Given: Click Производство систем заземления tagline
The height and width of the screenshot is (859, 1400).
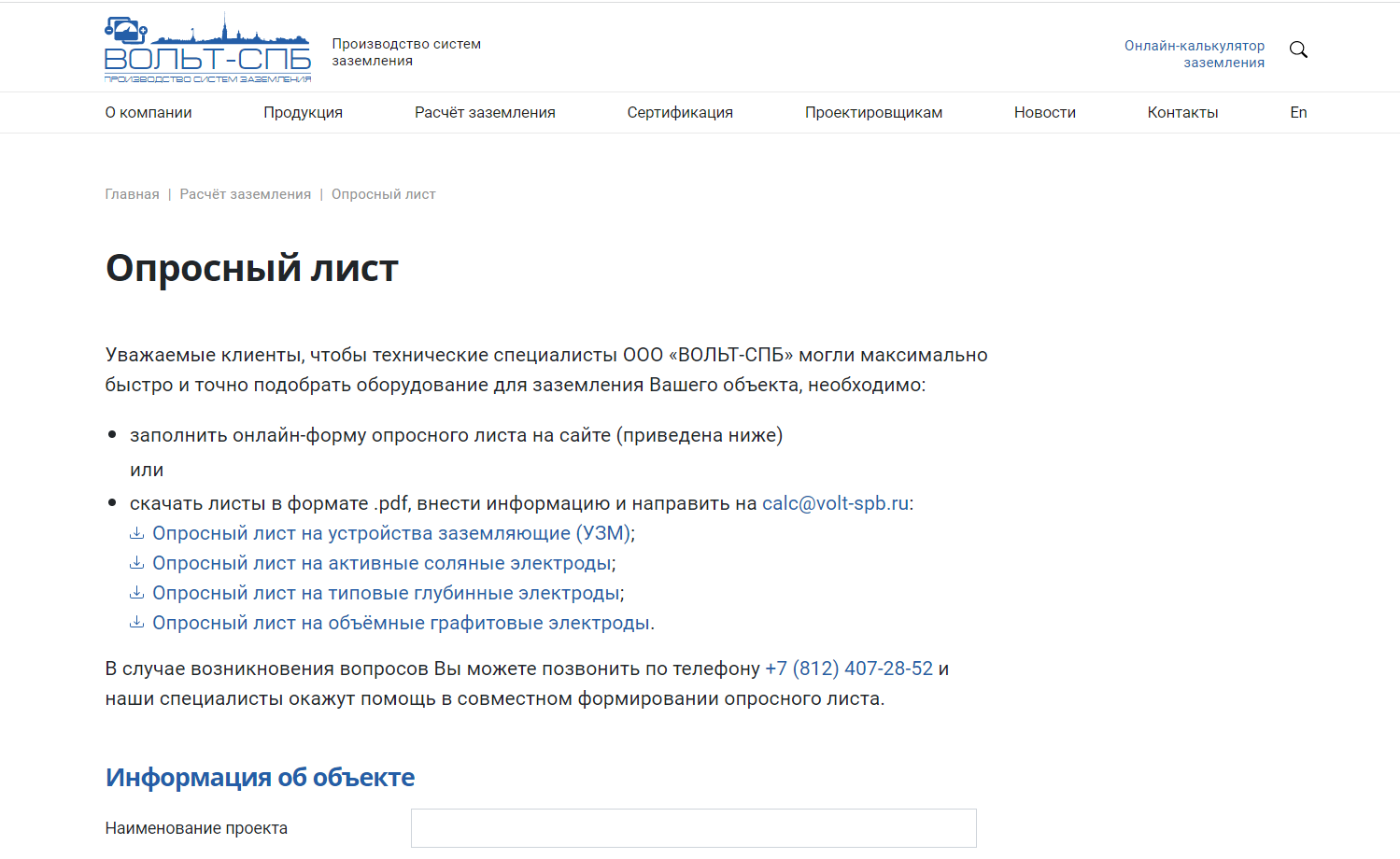Looking at the screenshot, I should (406, 52).
